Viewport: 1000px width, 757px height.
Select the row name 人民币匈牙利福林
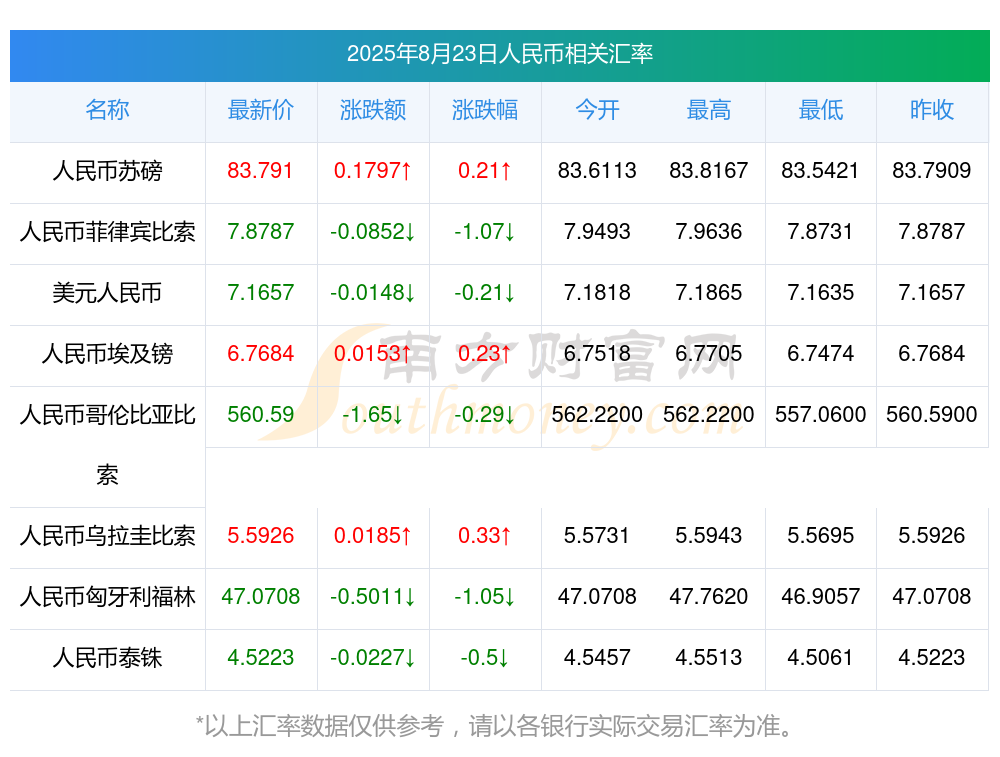(107, 597)
